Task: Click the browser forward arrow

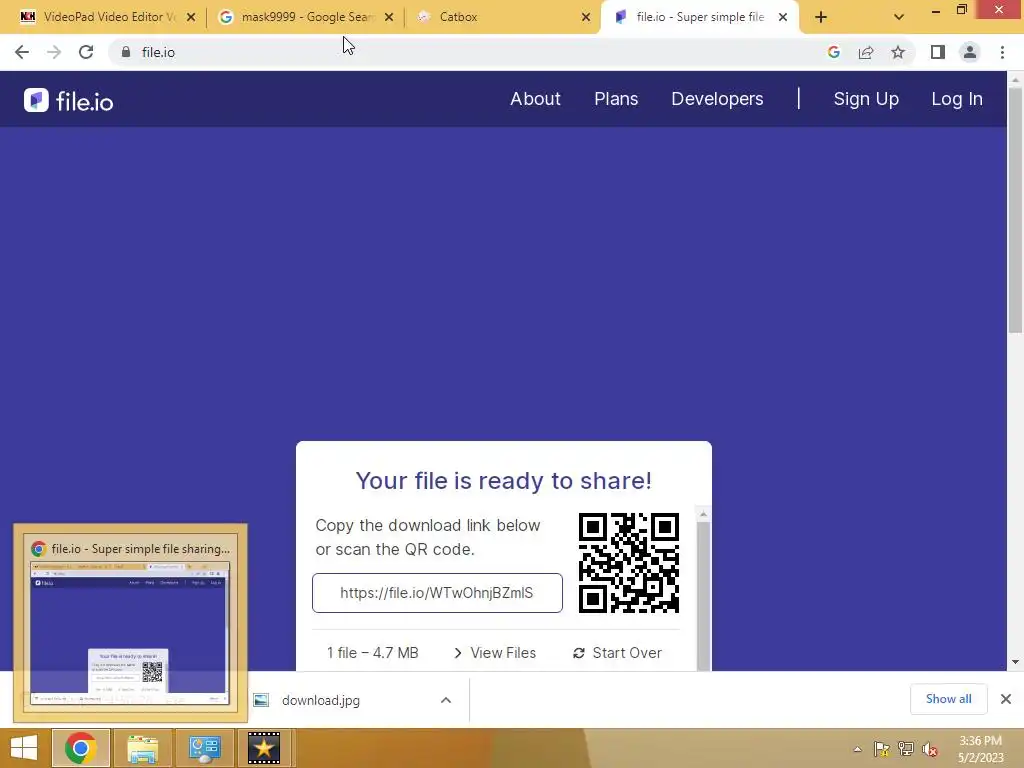Action: 54,52
